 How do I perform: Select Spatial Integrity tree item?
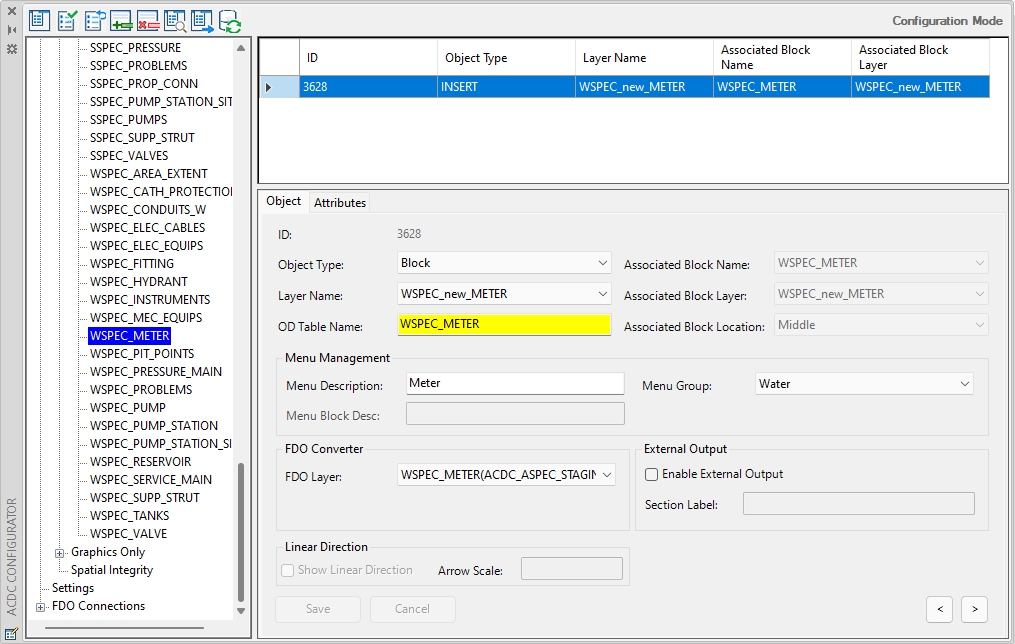tap(112, 570)
